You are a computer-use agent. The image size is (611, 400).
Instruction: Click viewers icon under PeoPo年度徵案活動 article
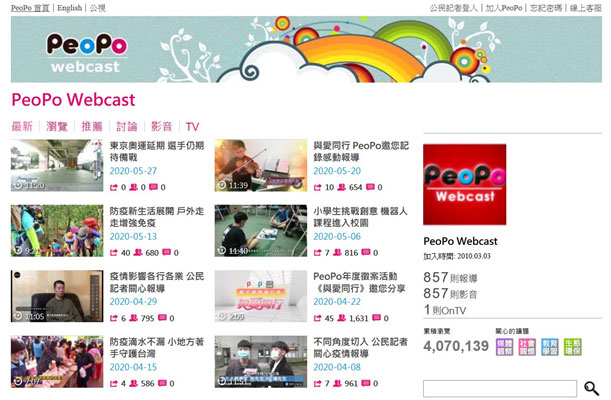click(341, 318)
